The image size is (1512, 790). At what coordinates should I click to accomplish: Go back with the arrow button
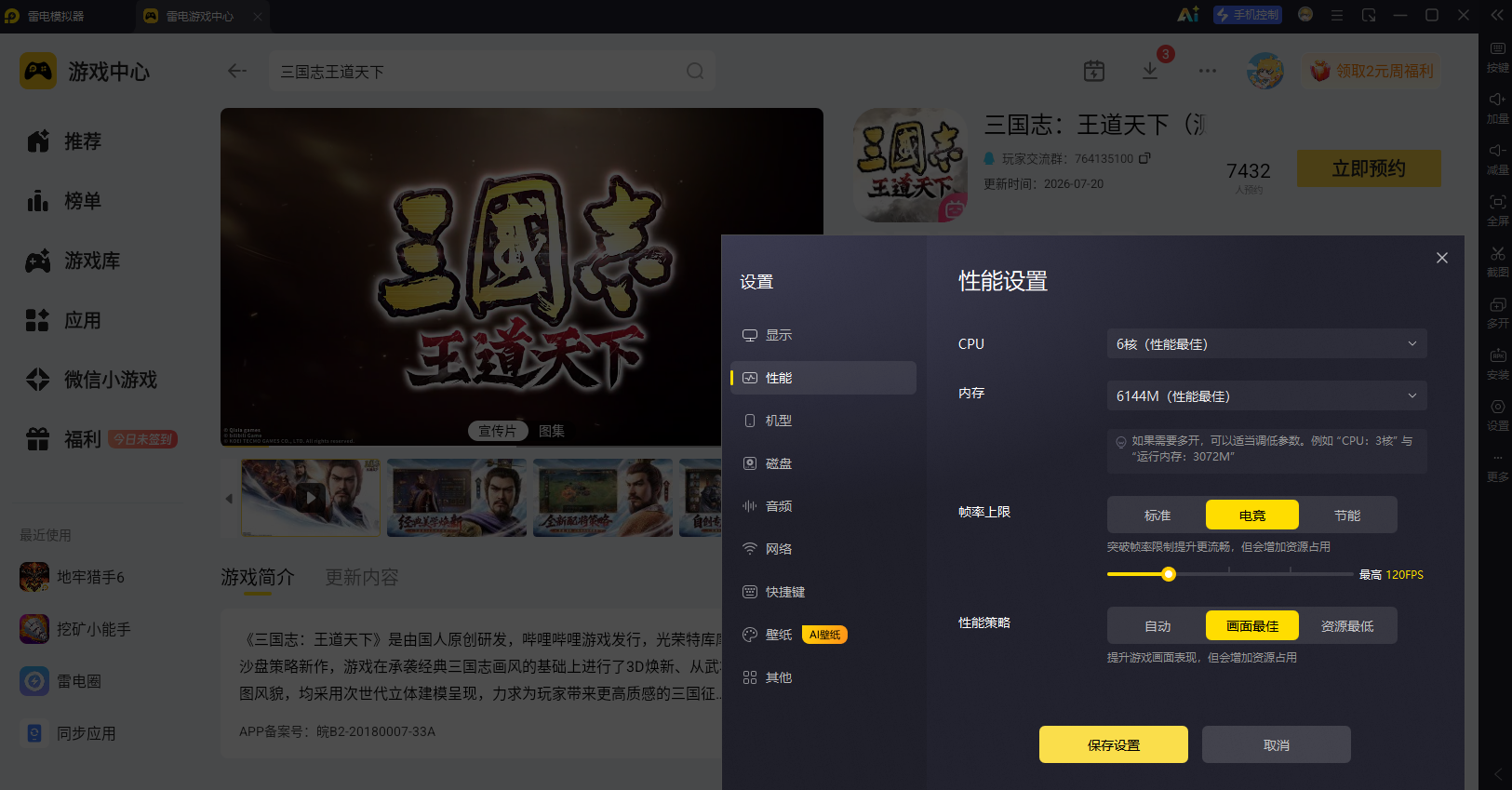237,71
